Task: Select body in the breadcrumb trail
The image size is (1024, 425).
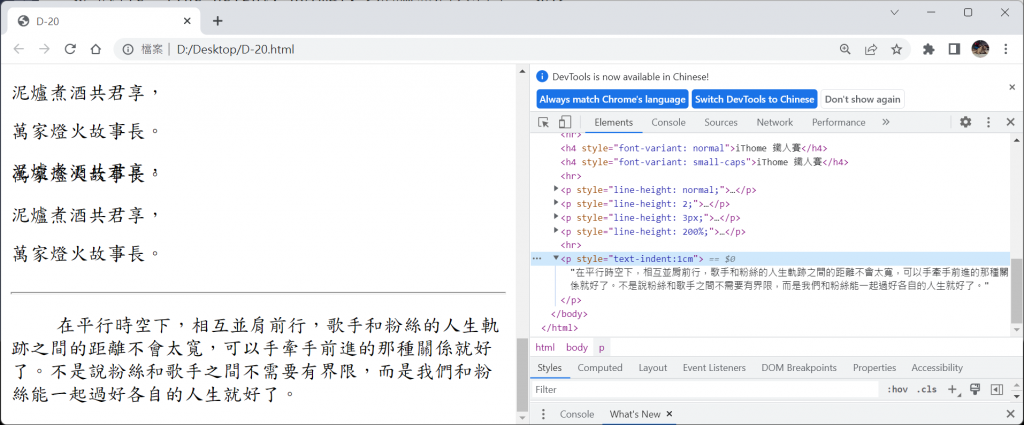Action: pos(577,347)
